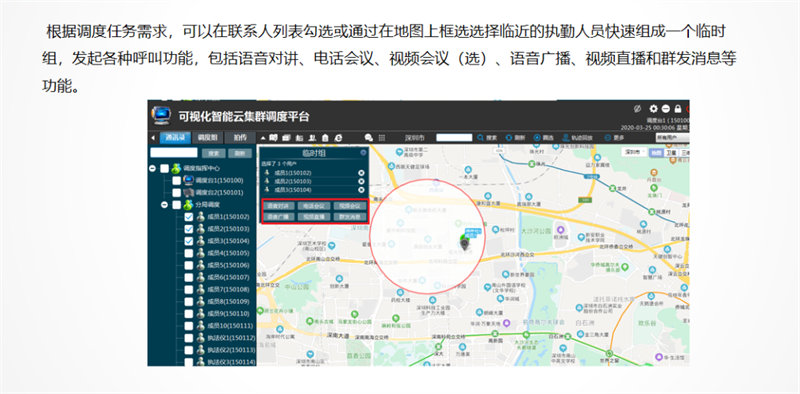This screenshot has width=800, height=394.
Task: Uncheck the 成员2(150103) checkbox
Action: pyautogui.click(x=189, y=229)
